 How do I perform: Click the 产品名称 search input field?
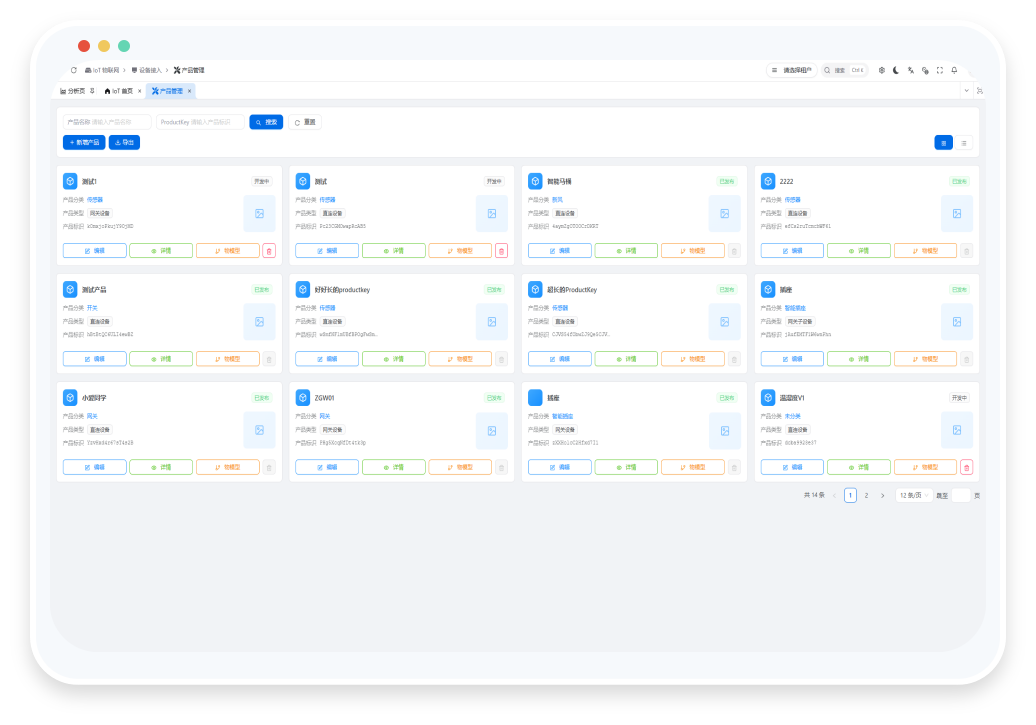[x=120, y=122]
